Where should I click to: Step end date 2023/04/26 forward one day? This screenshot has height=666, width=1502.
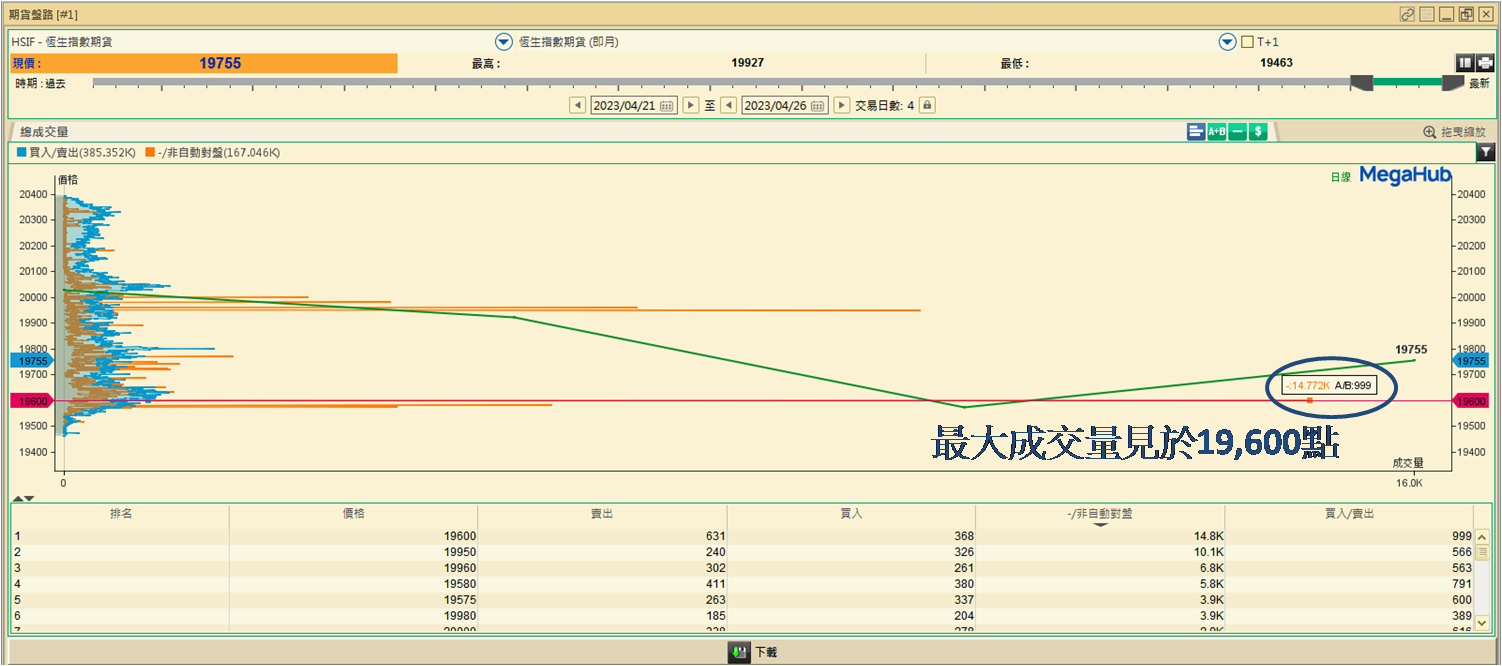pos(842,105)
